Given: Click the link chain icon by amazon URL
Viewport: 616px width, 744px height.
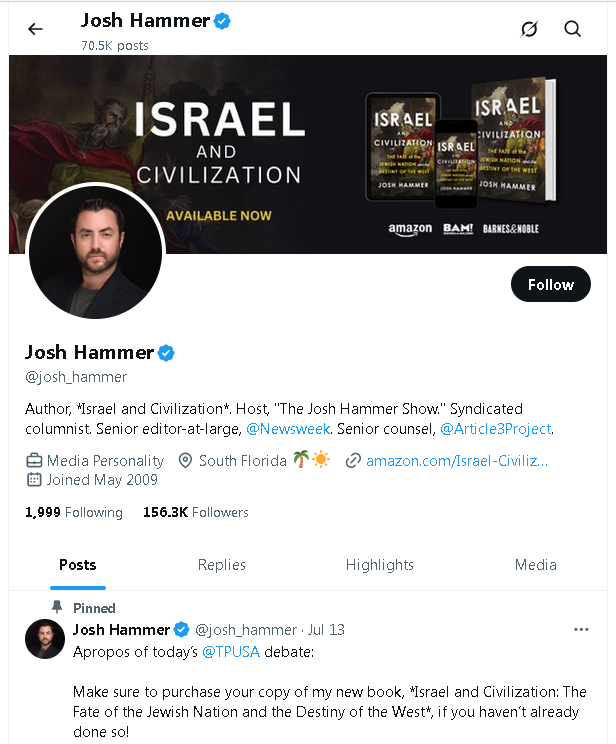Looking at the screenshot, I should click(x=352, y=461).
